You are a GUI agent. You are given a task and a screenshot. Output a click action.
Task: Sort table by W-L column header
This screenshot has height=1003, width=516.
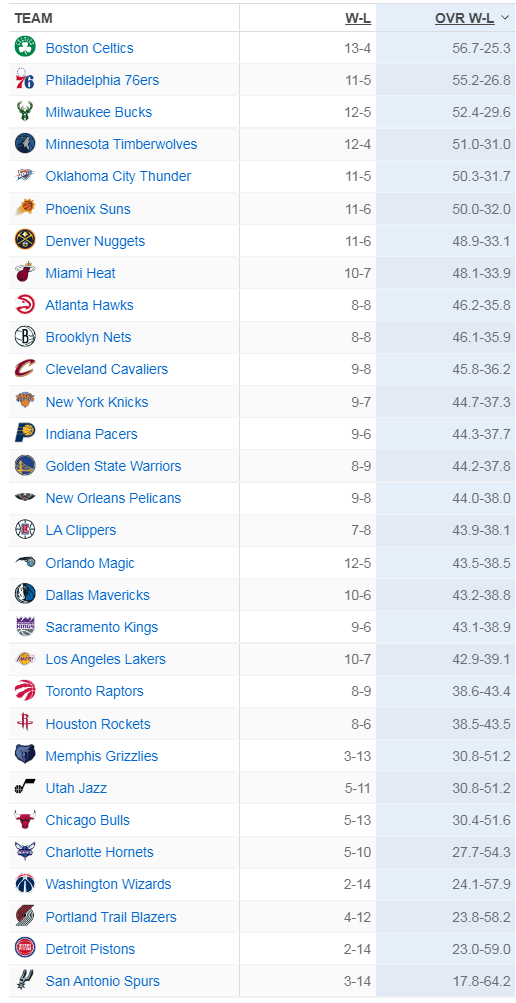point(358,19)
